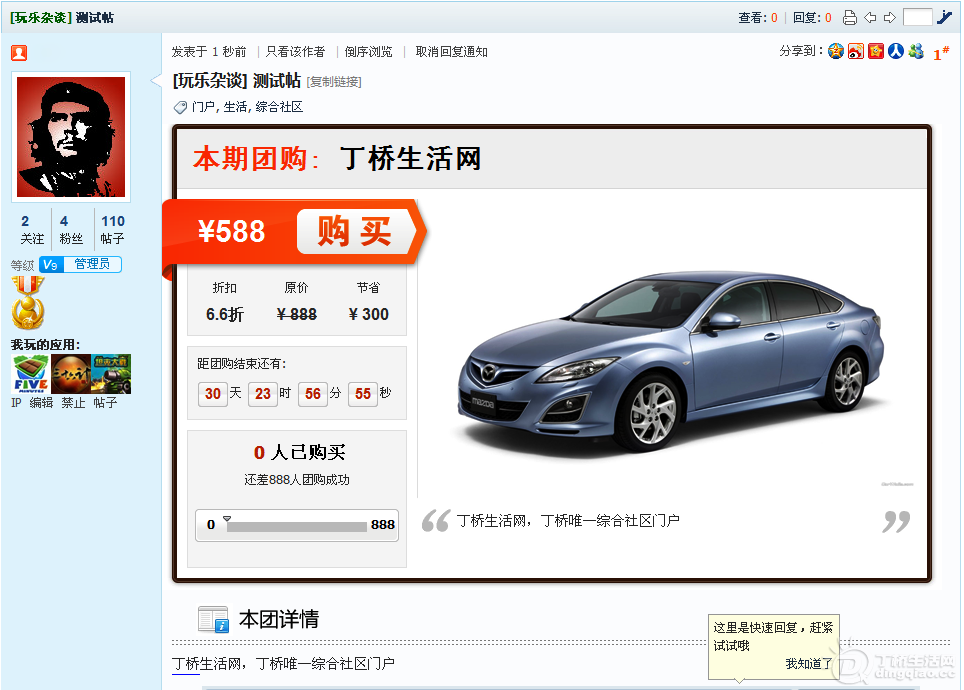Click the 购买 buy button

pyautogui.click(x=354, y=232)
